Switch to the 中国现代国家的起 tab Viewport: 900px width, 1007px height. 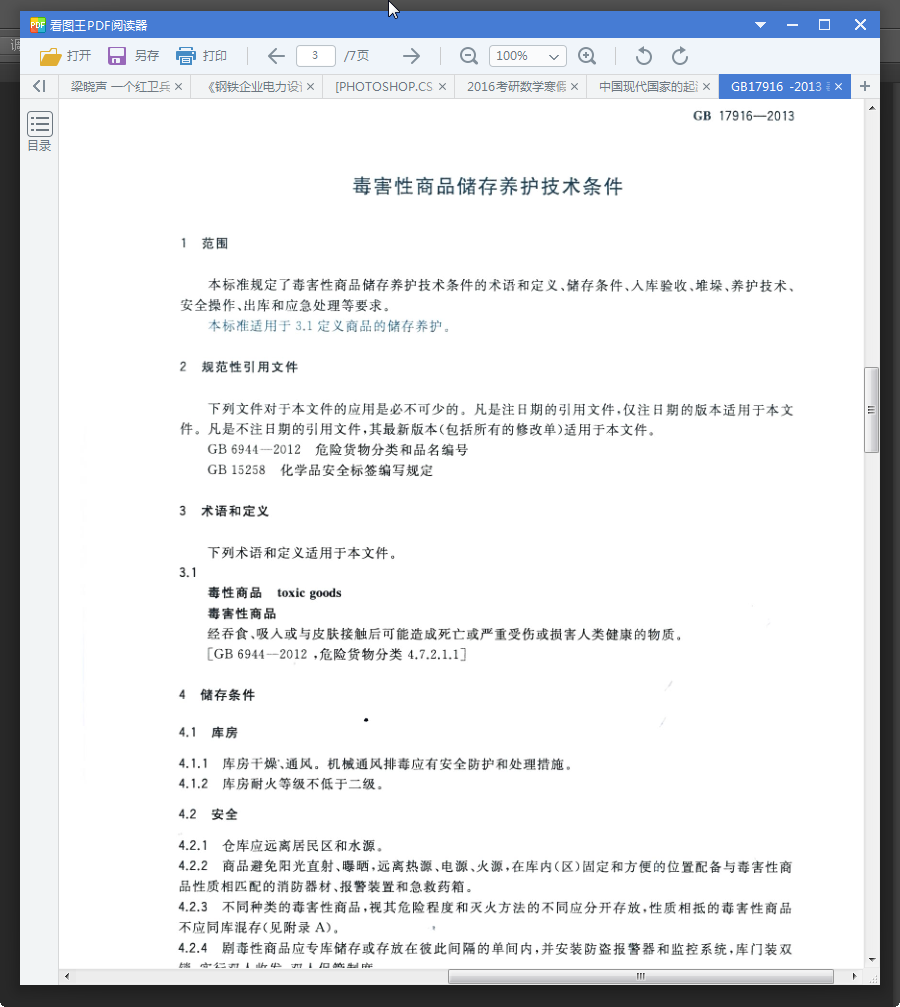click(648, 86)
